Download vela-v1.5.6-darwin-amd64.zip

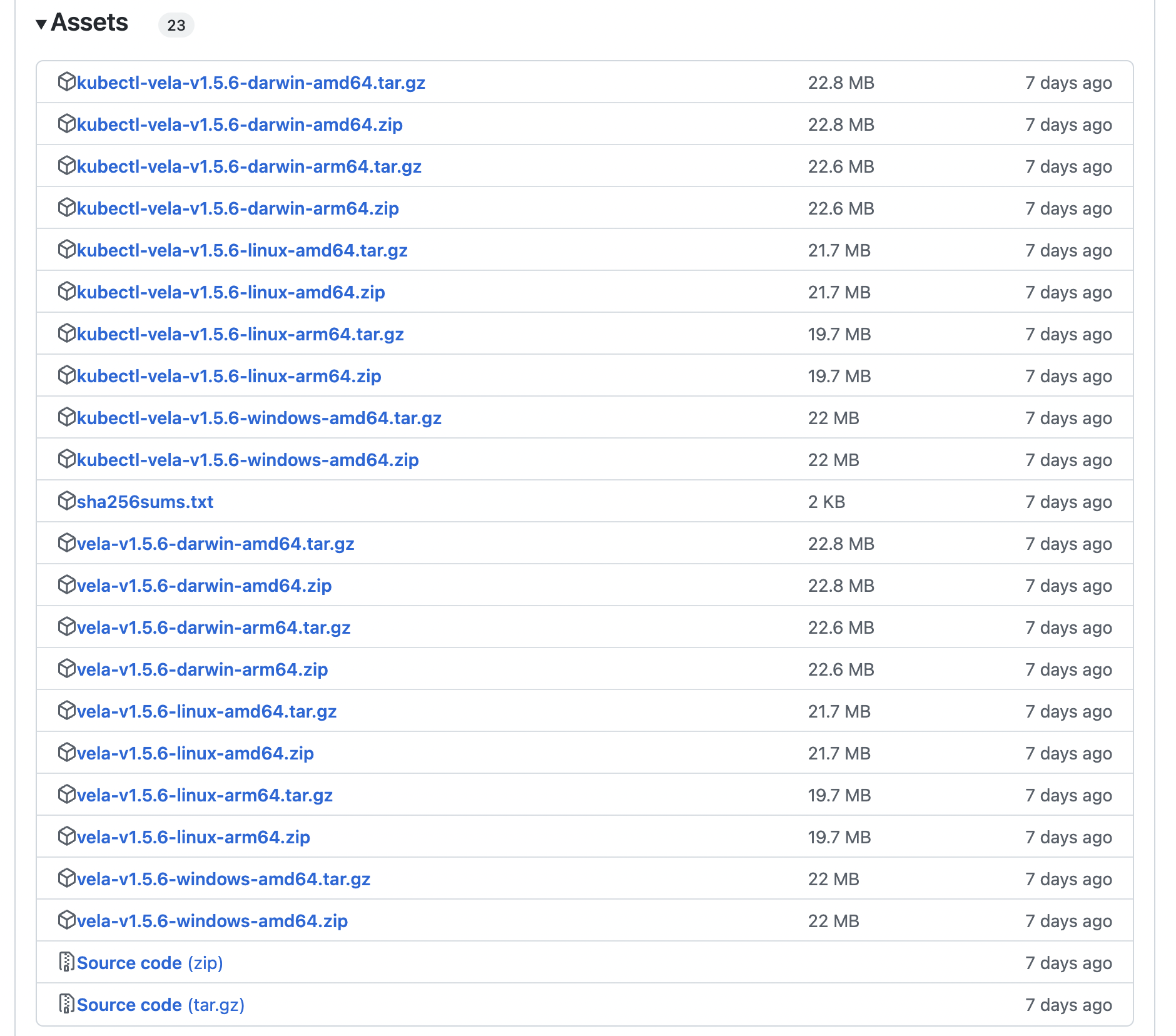(203, 585)
